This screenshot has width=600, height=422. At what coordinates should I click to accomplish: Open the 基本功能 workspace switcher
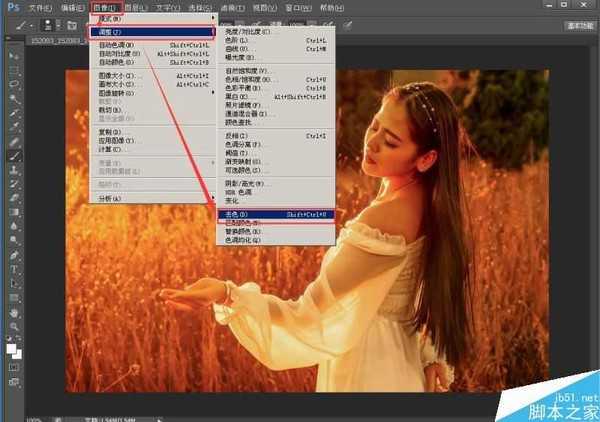[x=577, y=25]
